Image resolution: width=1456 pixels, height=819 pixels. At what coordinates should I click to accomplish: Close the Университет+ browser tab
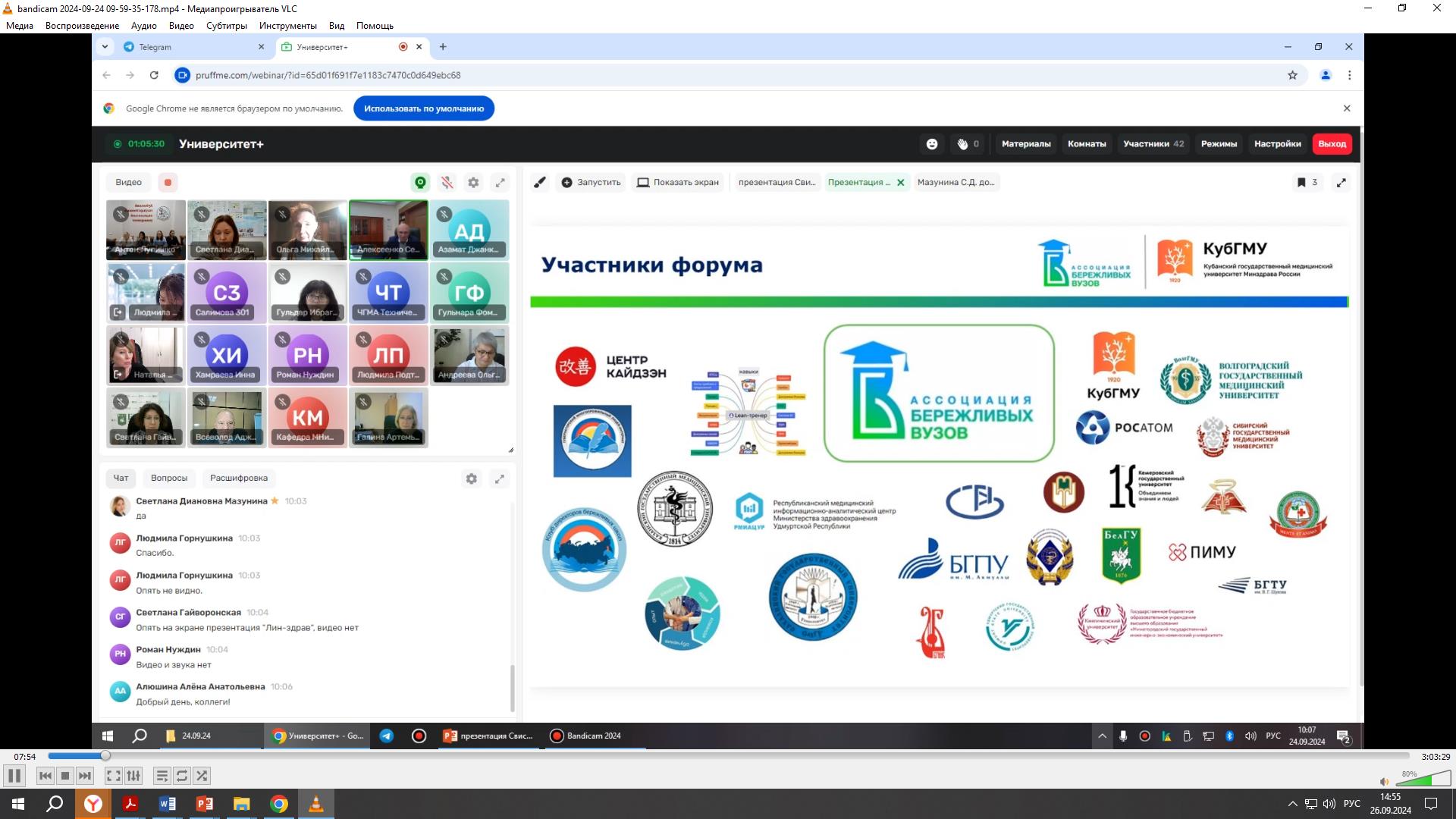[x=419, y=47]
